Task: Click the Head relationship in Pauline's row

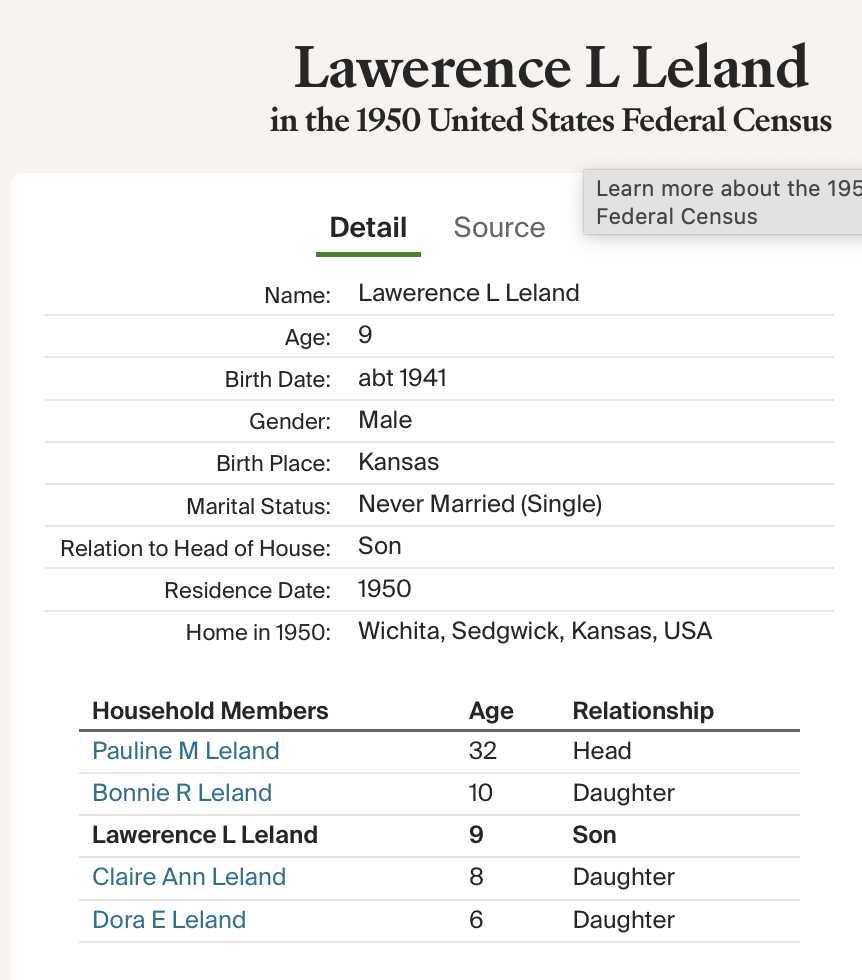Action: [602, 751]
